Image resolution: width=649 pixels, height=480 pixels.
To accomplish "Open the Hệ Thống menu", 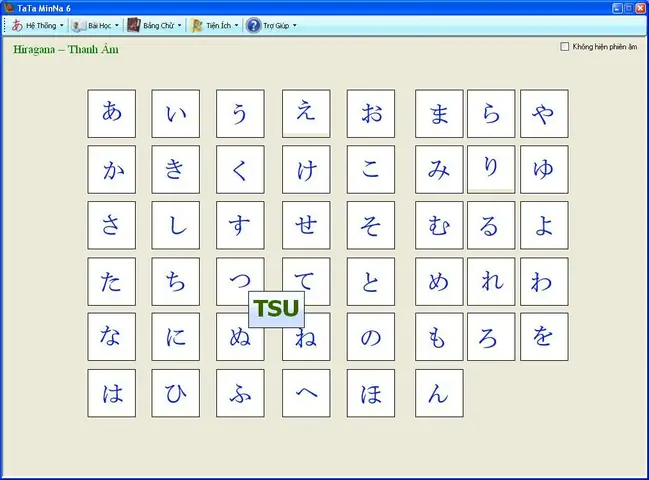I will pyautogui.click(x=38, y=26).
